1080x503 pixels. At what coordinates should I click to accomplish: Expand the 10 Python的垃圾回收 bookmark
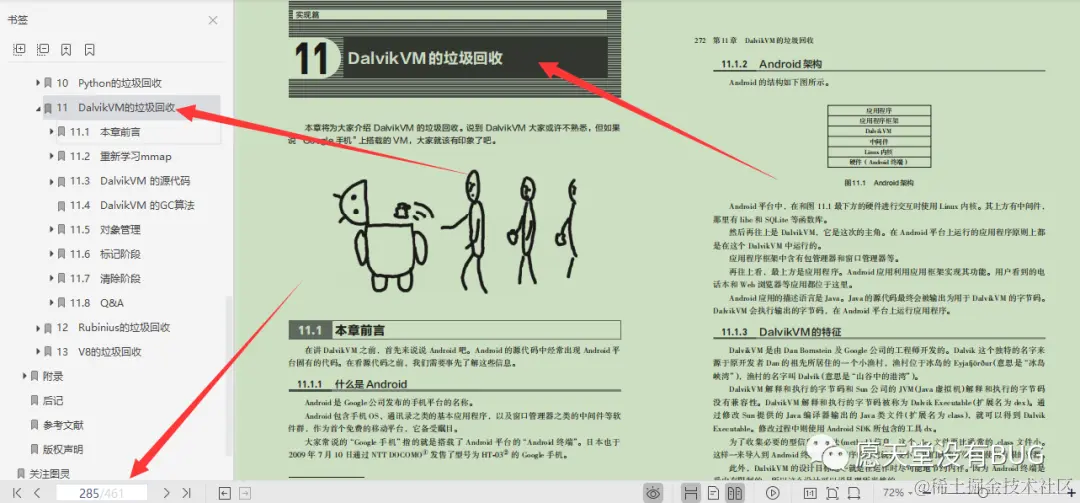39,83
